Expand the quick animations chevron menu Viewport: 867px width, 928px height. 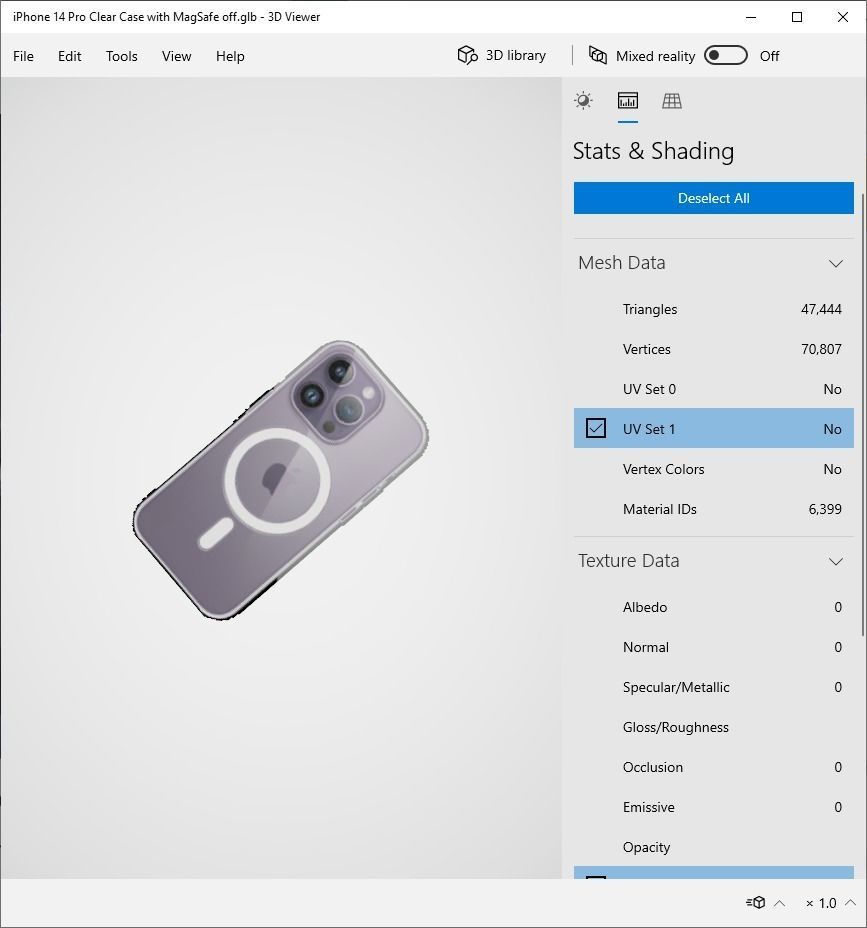pyautogui.click(x=780, y=903)
